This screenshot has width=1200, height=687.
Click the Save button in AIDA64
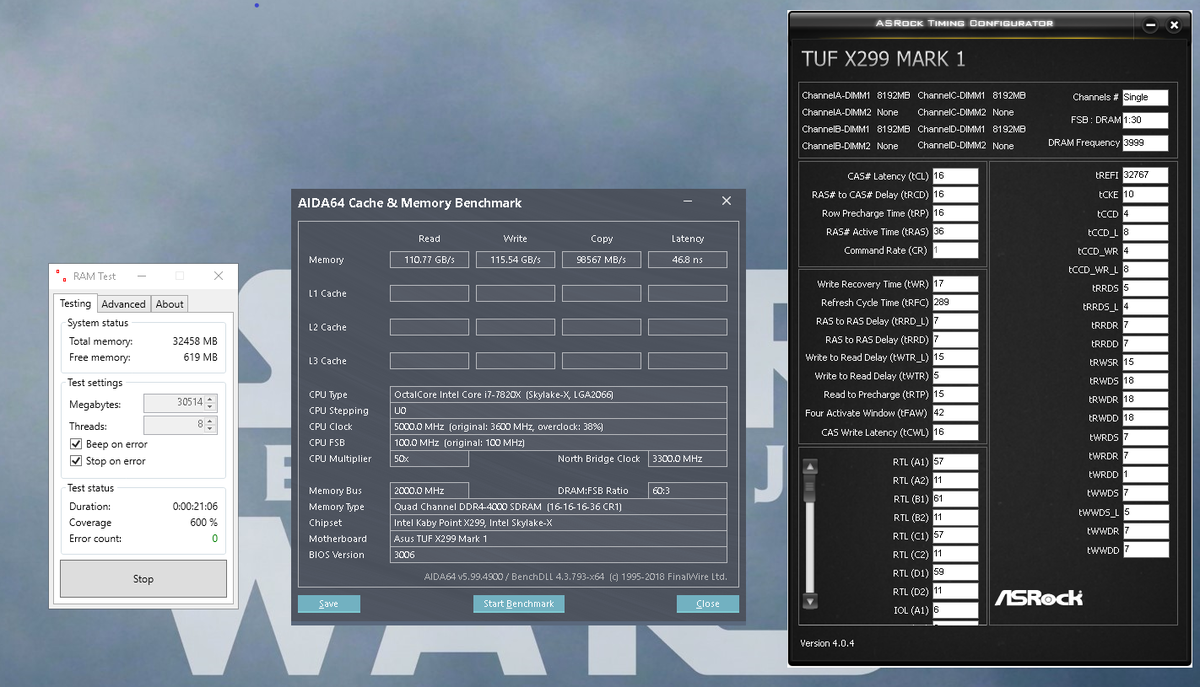[x=329, y=604]
